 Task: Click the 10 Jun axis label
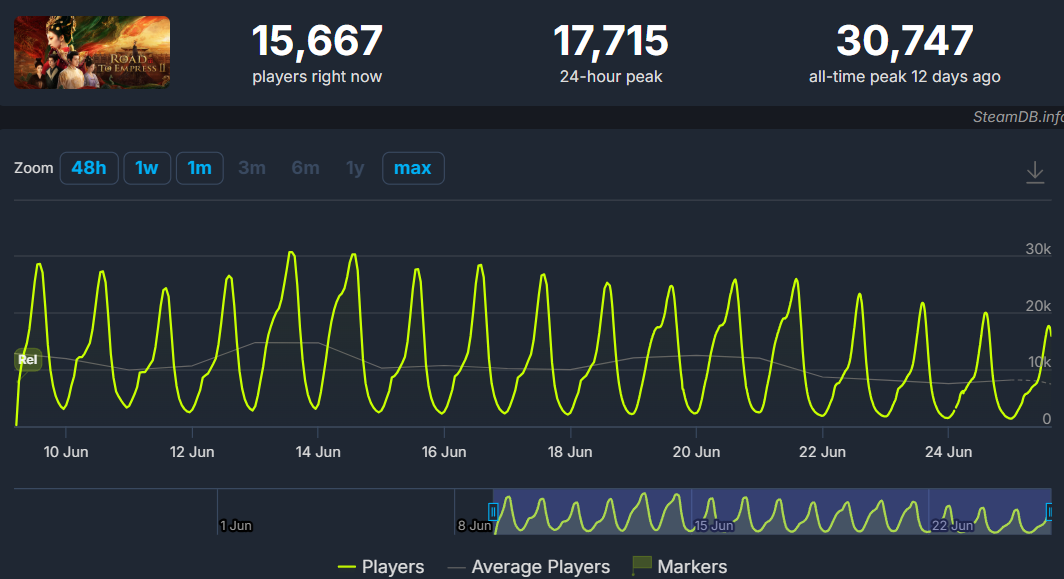click(66, 452)
